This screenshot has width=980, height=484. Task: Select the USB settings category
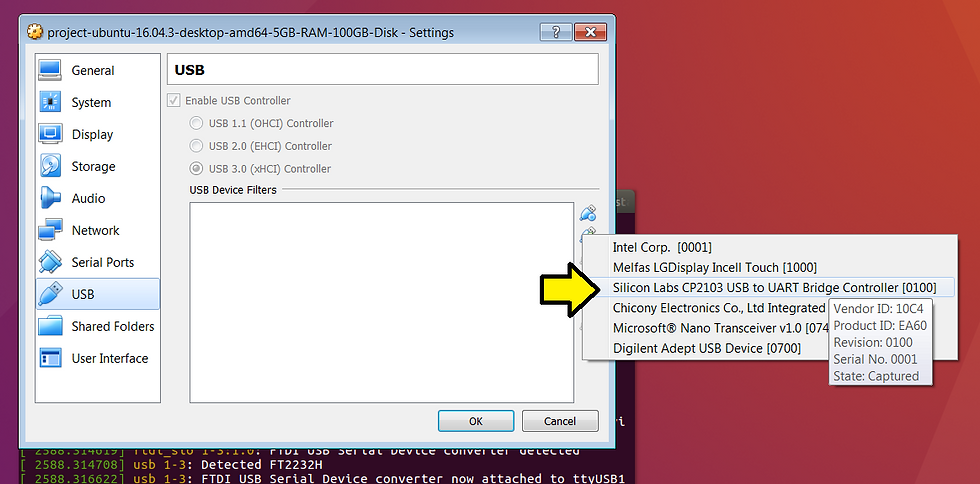click(x=98, y=294)
